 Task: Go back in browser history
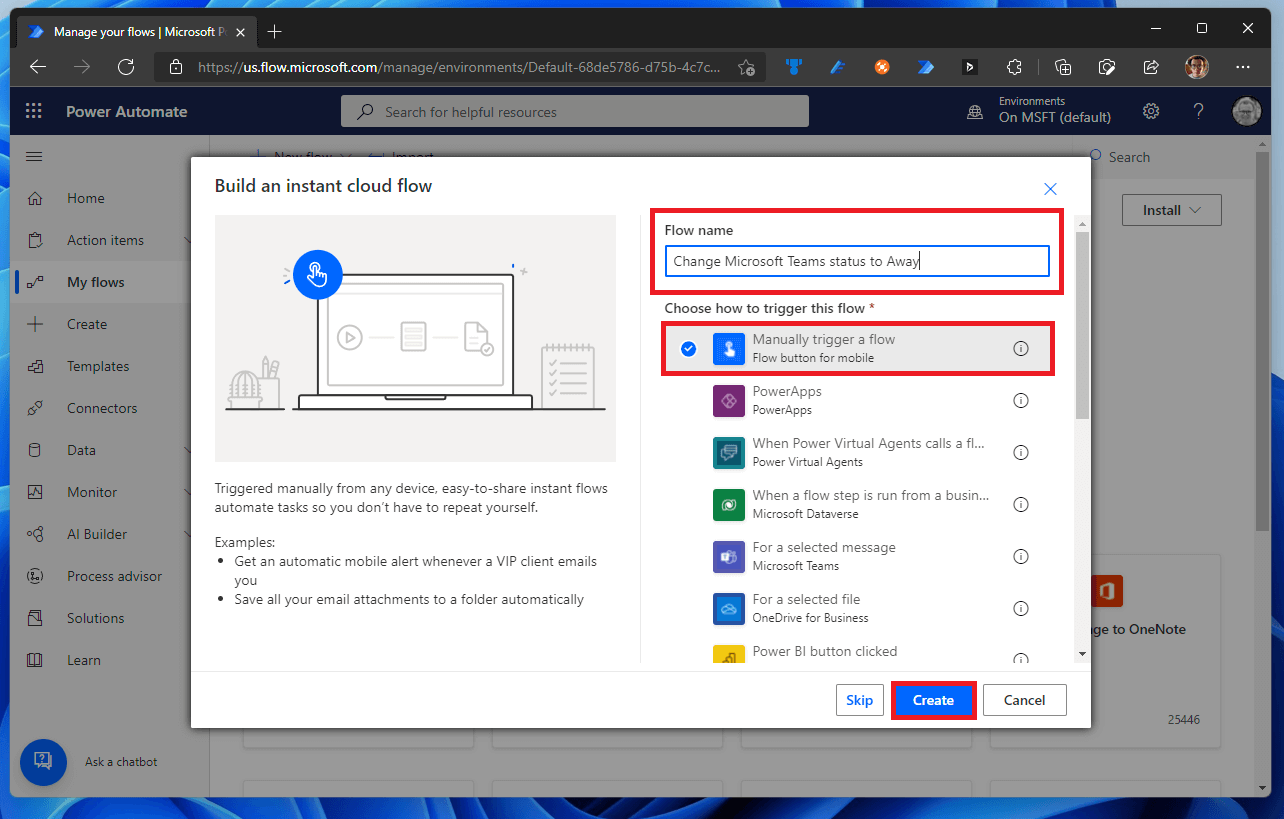[38, 67]
